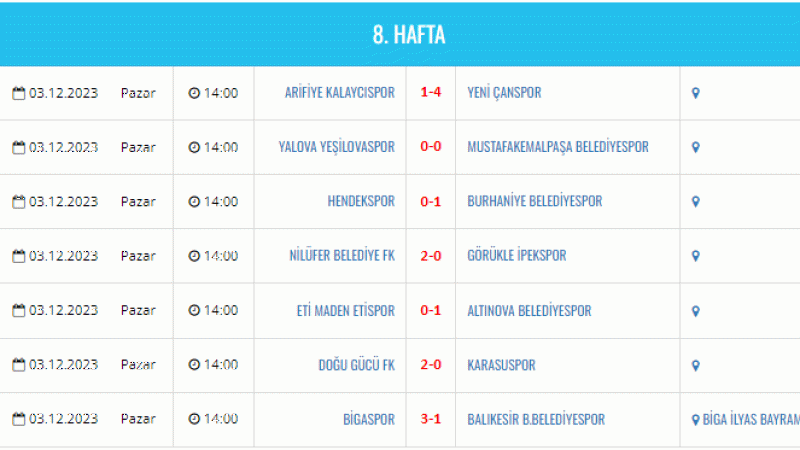Click clock icon in Bigaspor match row
The height and width of the screenshot is (450, 800).
coord(194,419)
